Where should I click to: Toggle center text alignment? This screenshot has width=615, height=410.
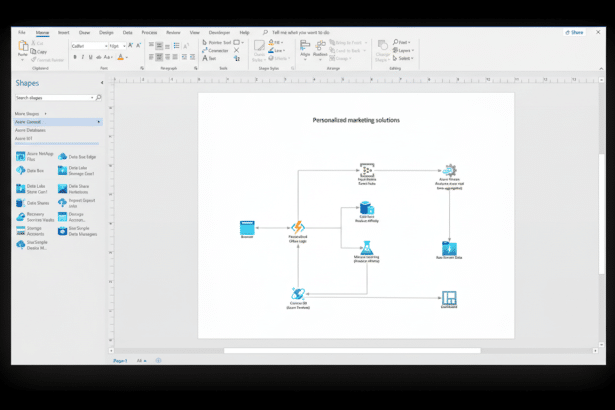159,57
